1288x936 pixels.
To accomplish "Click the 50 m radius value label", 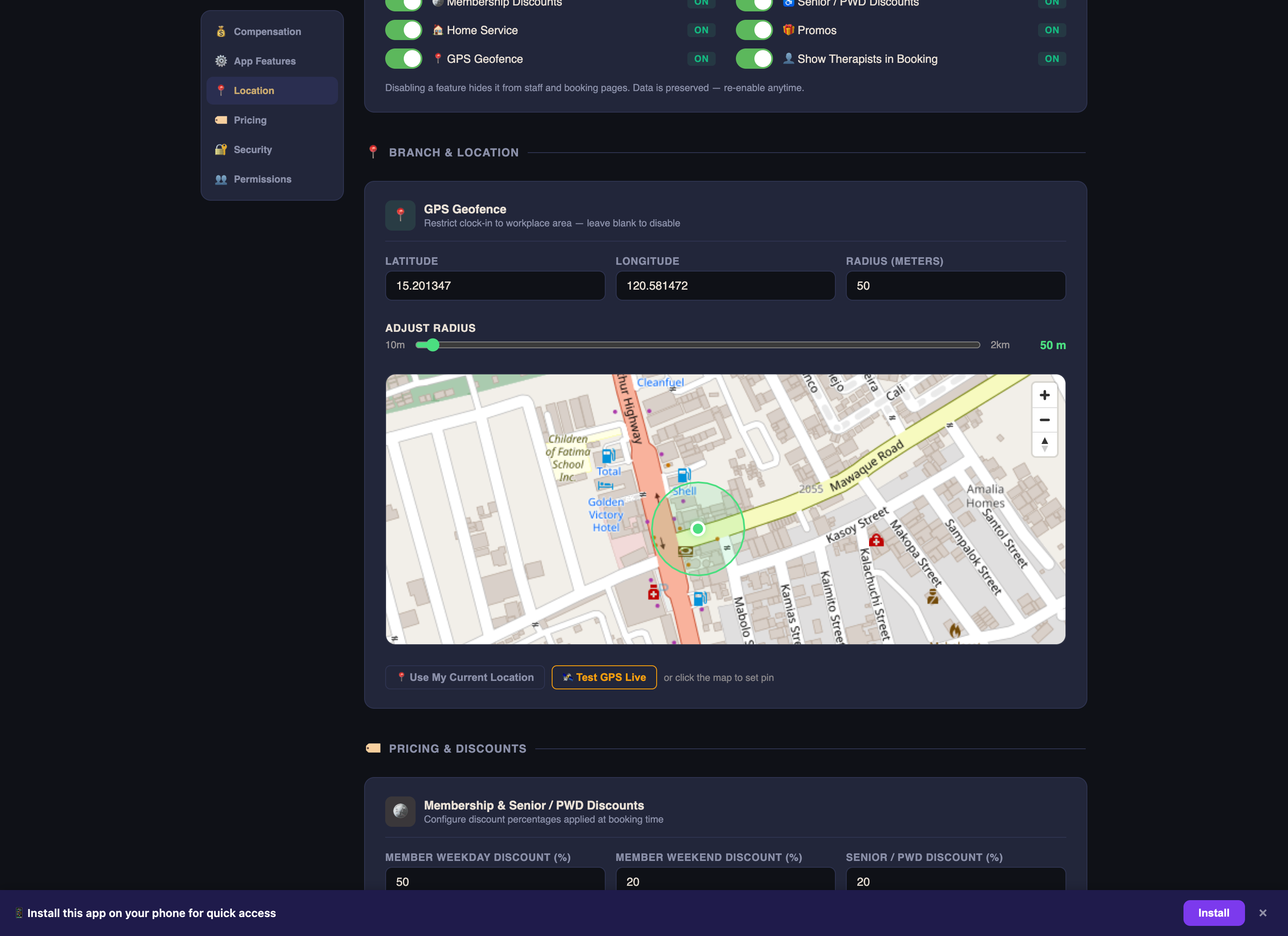I will (x=1053, y=345).
